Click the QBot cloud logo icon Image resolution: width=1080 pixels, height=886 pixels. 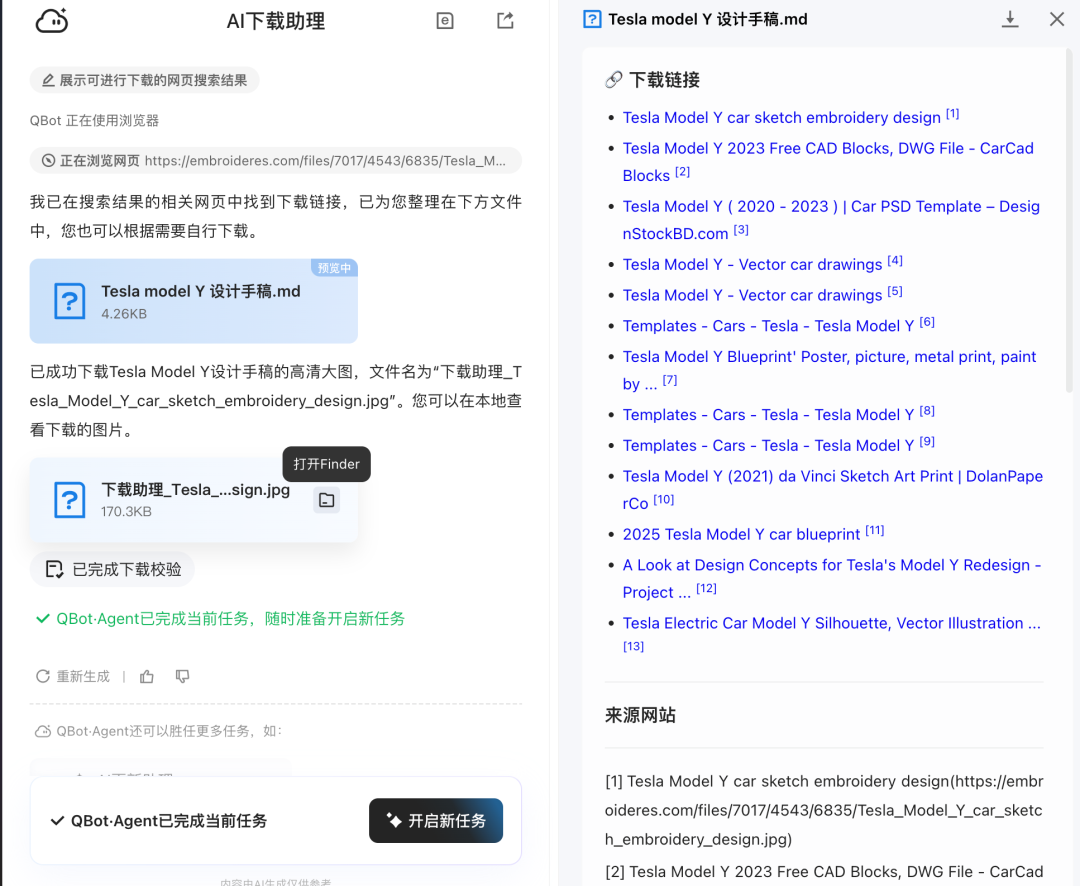(x=51, y=21)
